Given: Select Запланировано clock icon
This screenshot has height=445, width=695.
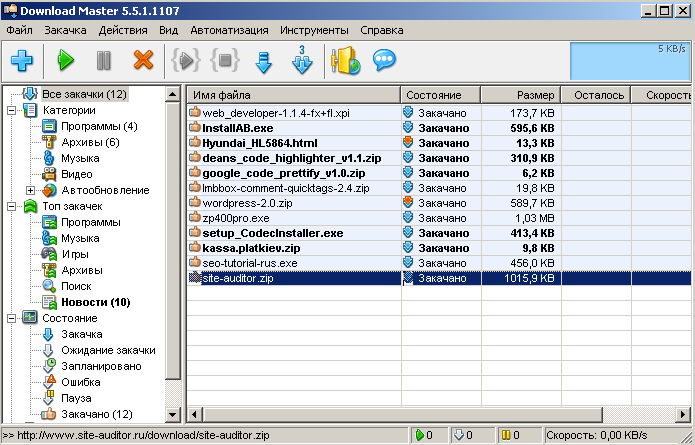Looking at the screenshot, I should coord(49,366).
